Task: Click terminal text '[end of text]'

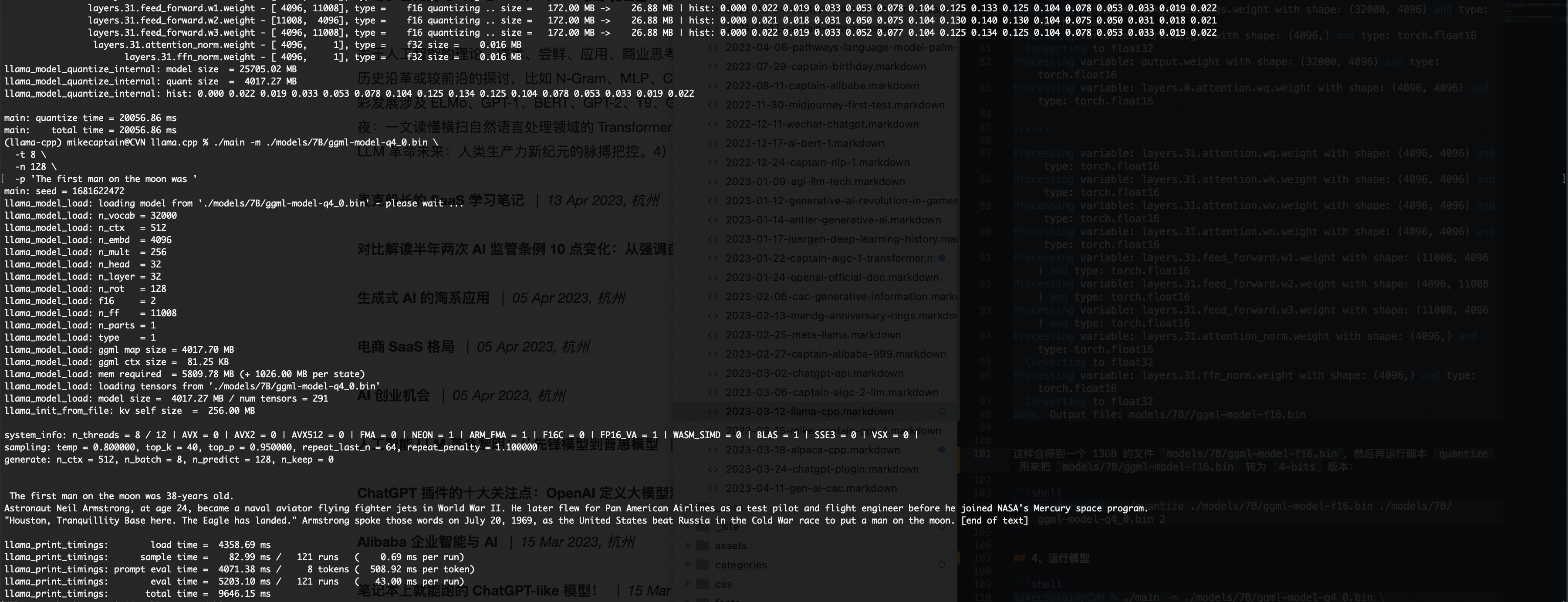Action: pyautogui.click(x=994, y=521)
